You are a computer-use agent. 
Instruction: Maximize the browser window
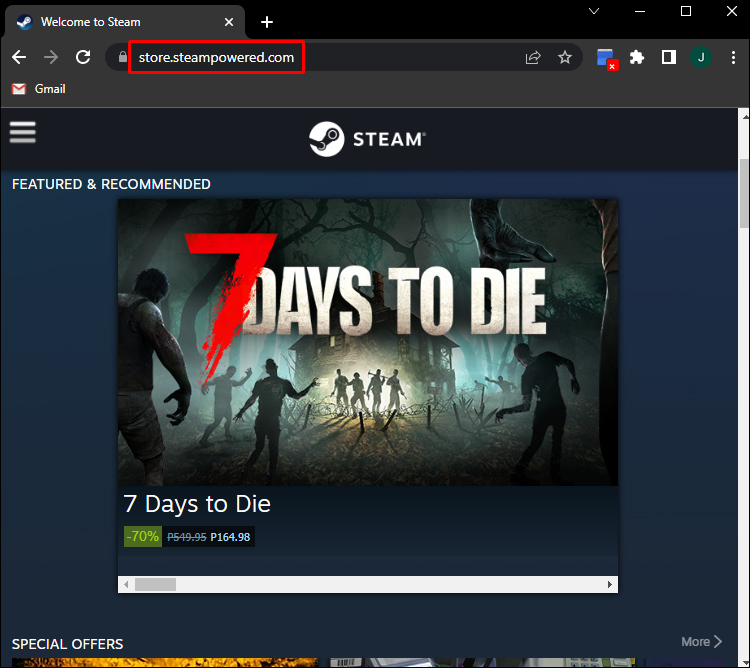click(685, 11)
